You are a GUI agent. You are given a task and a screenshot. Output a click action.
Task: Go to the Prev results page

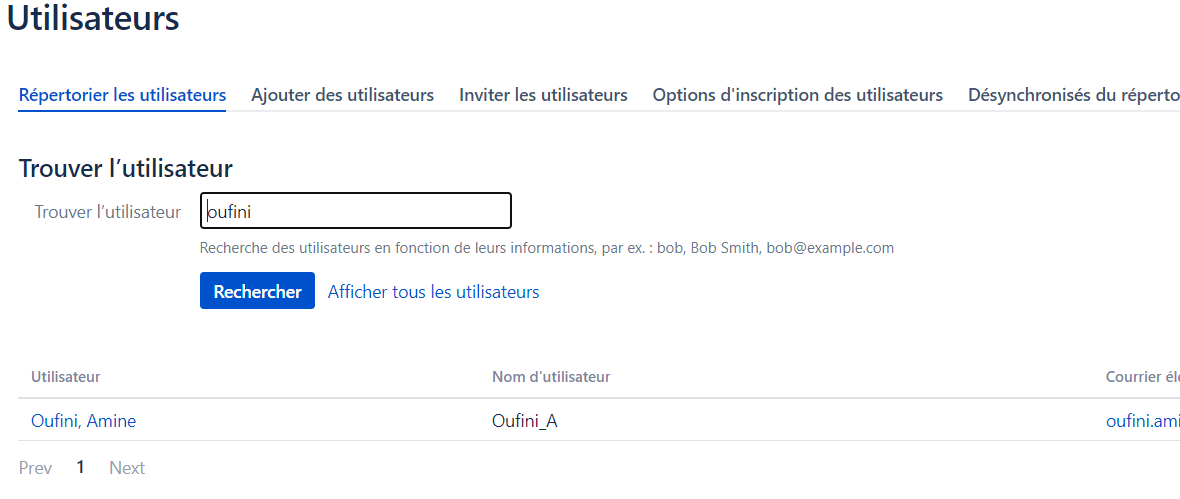(35, 468)
